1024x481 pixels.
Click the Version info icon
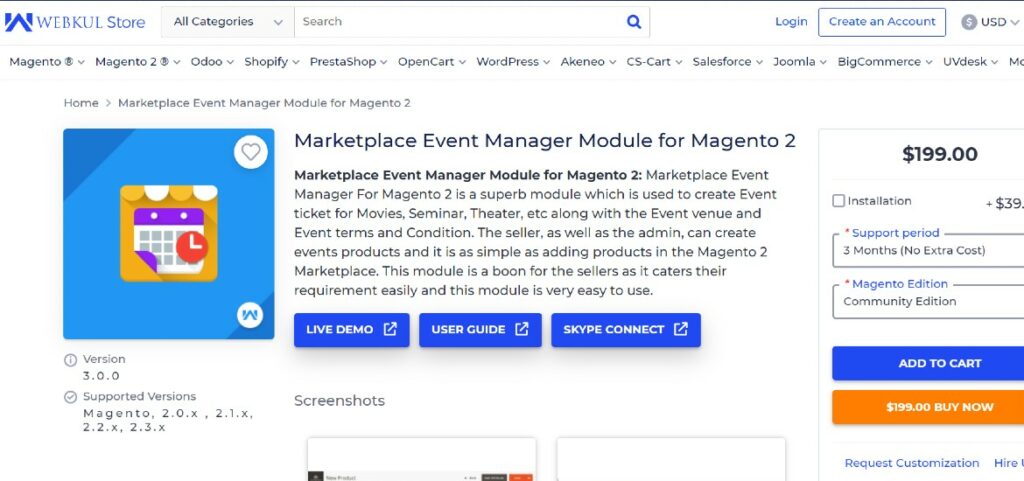[70, 360]
